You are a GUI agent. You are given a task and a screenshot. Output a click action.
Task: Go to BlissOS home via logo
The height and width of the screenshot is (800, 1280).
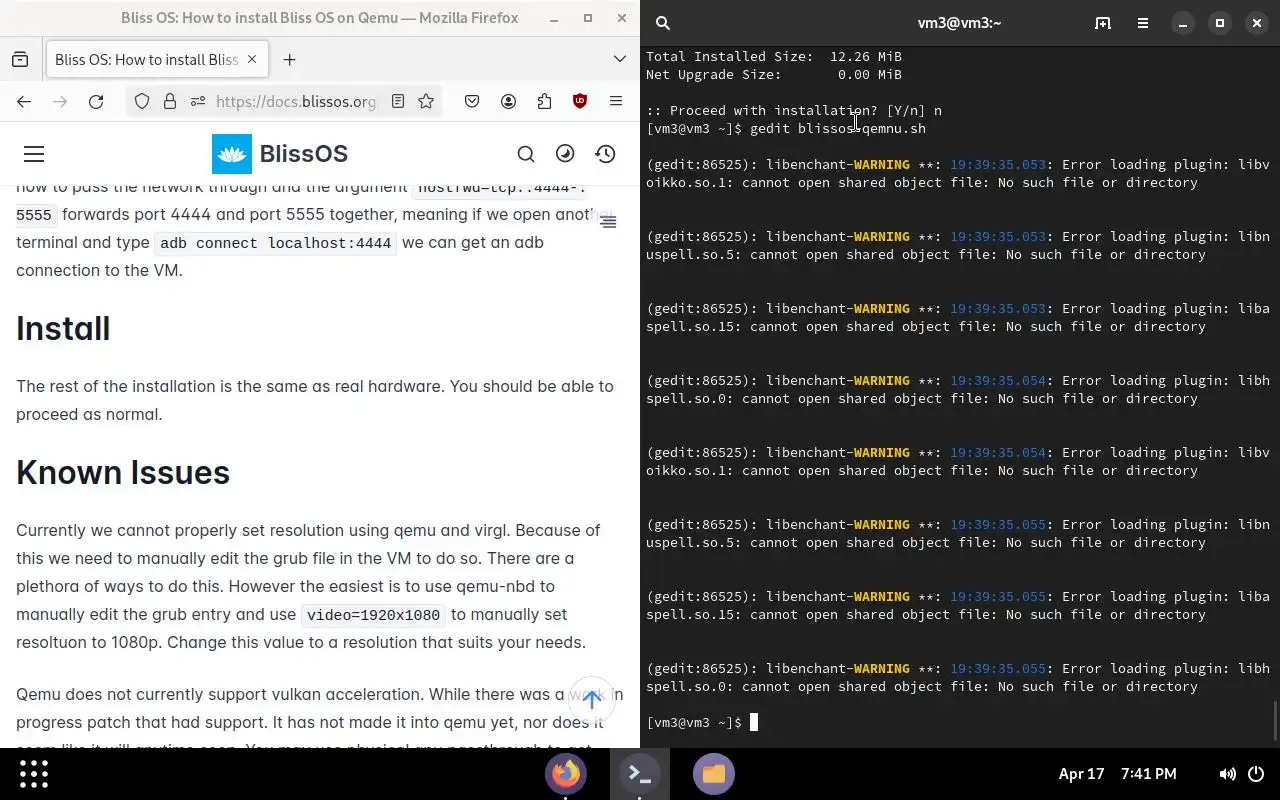[x=280, y=154]
